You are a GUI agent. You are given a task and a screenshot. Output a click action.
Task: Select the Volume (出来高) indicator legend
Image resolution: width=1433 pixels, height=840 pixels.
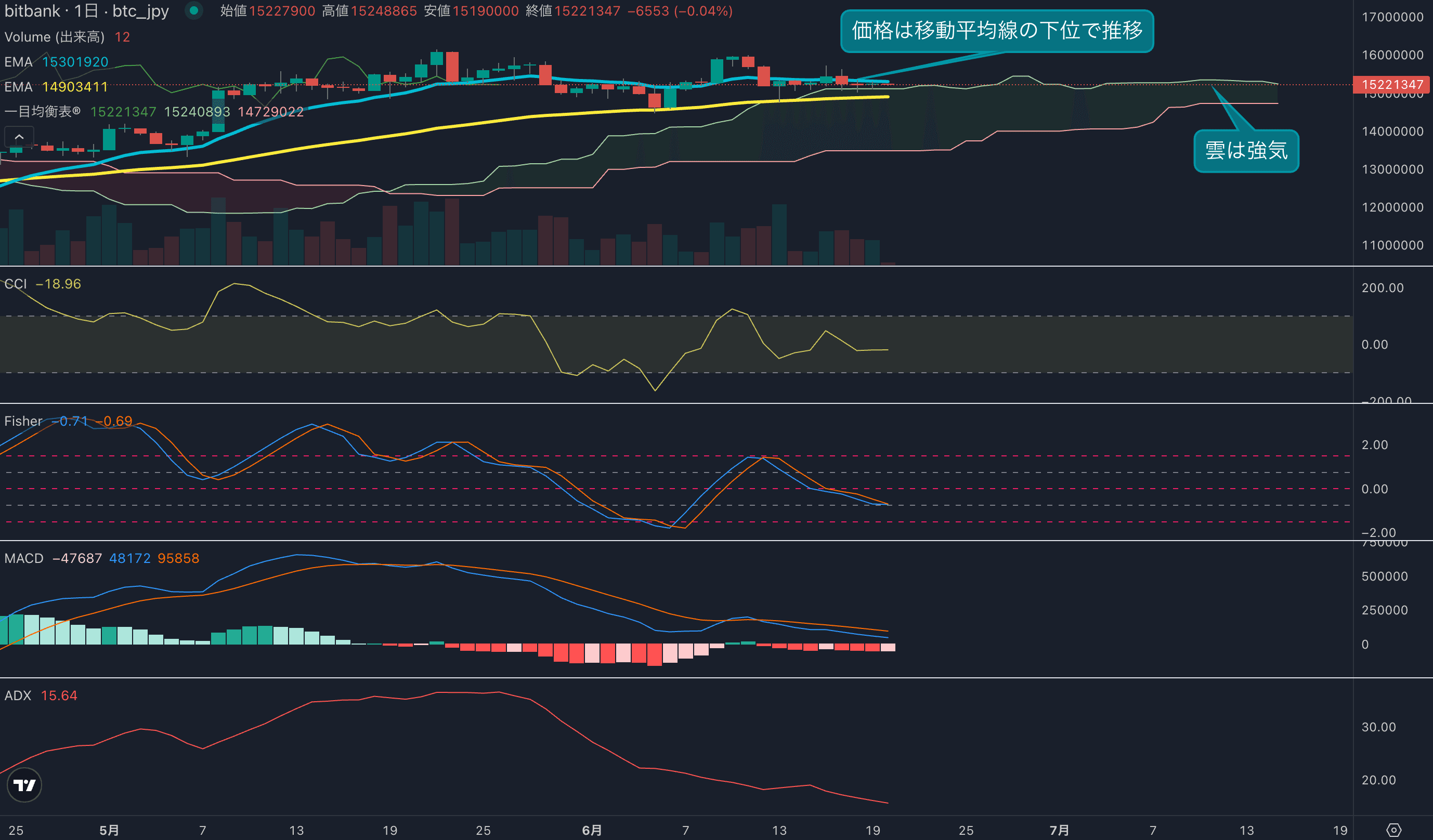pyautogui.click(x=55, y=37)
